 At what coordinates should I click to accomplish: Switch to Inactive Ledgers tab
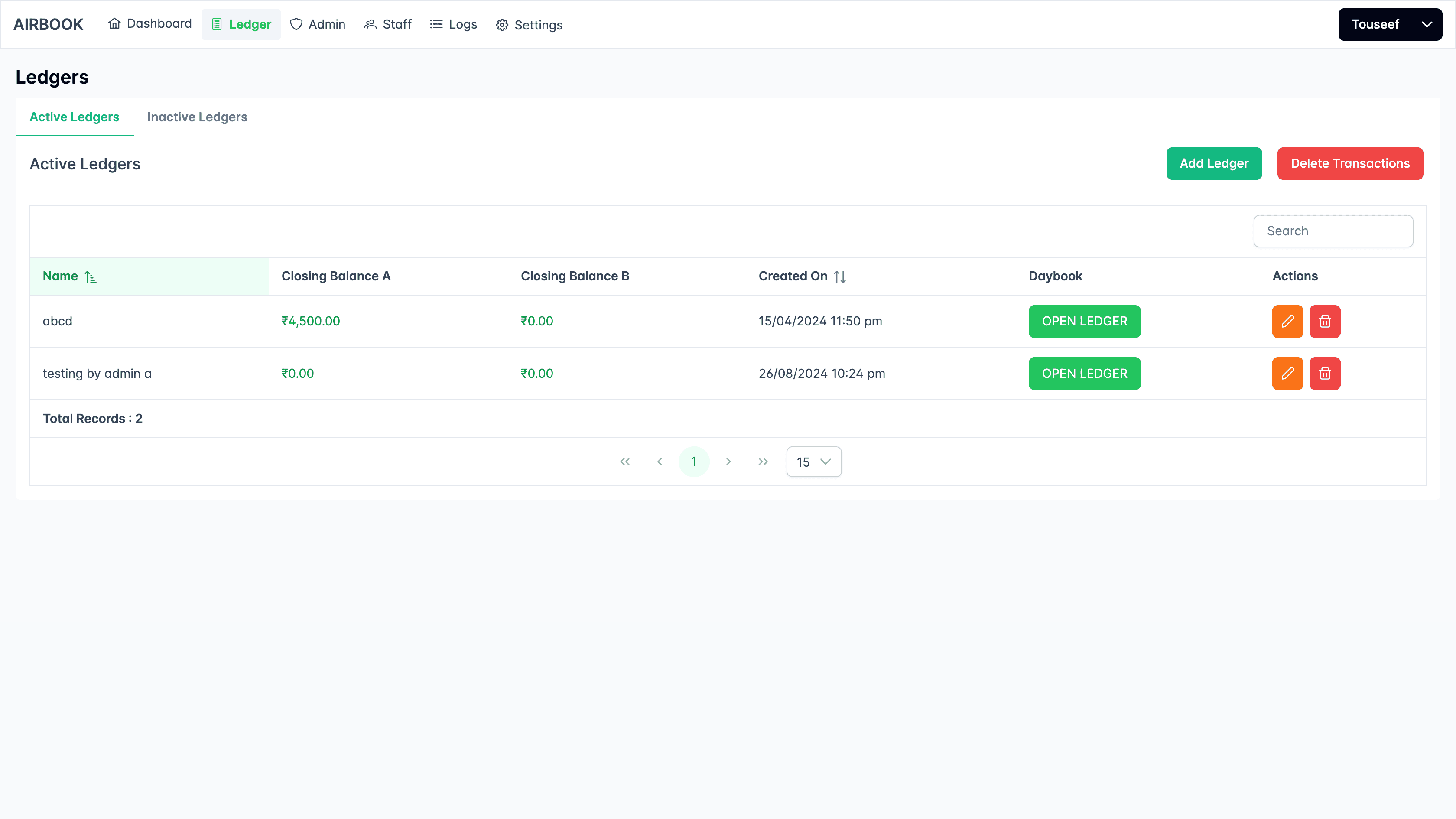(197, 117)
